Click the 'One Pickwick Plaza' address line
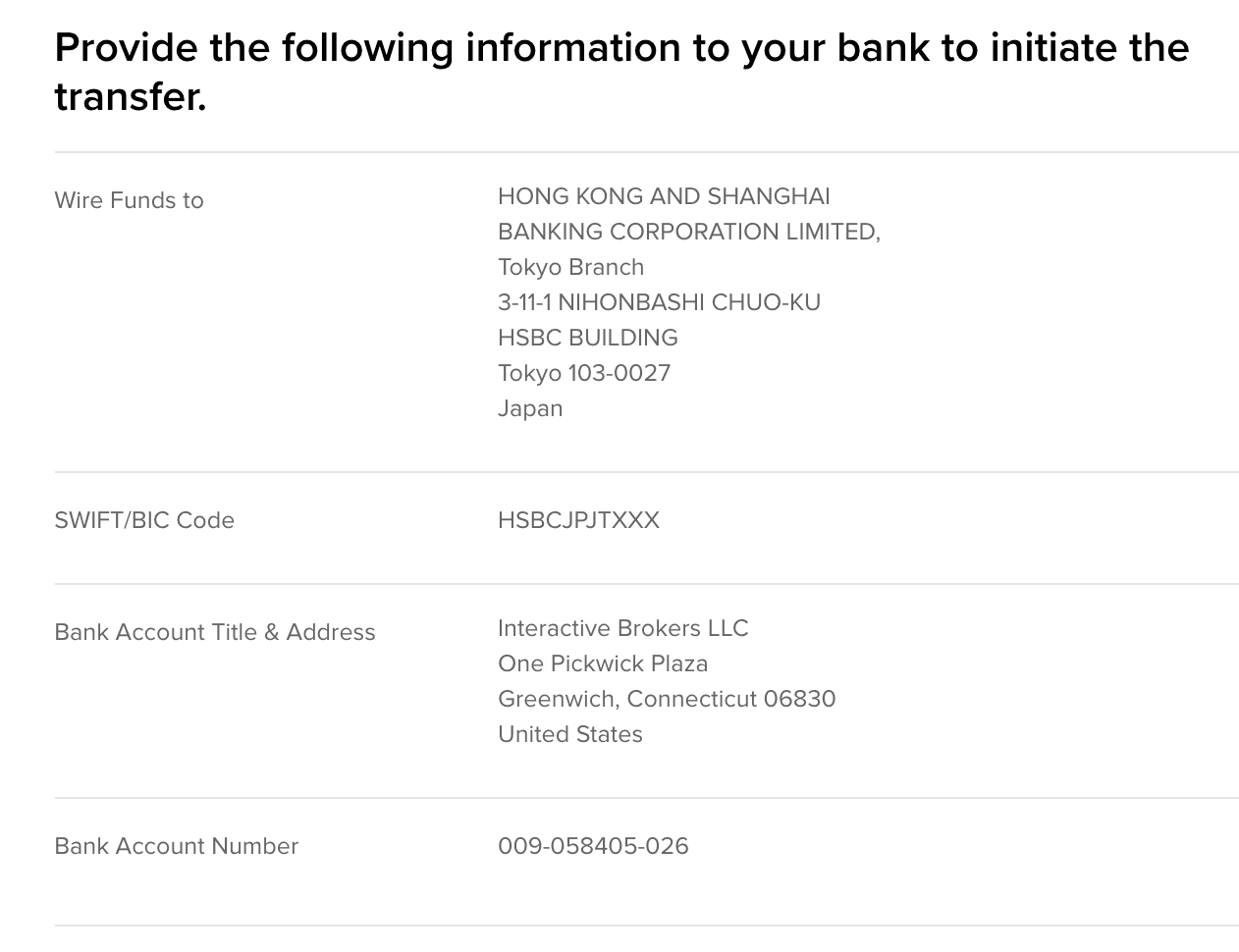Viewport: 1239px width, 952px height. pos(603,663)
